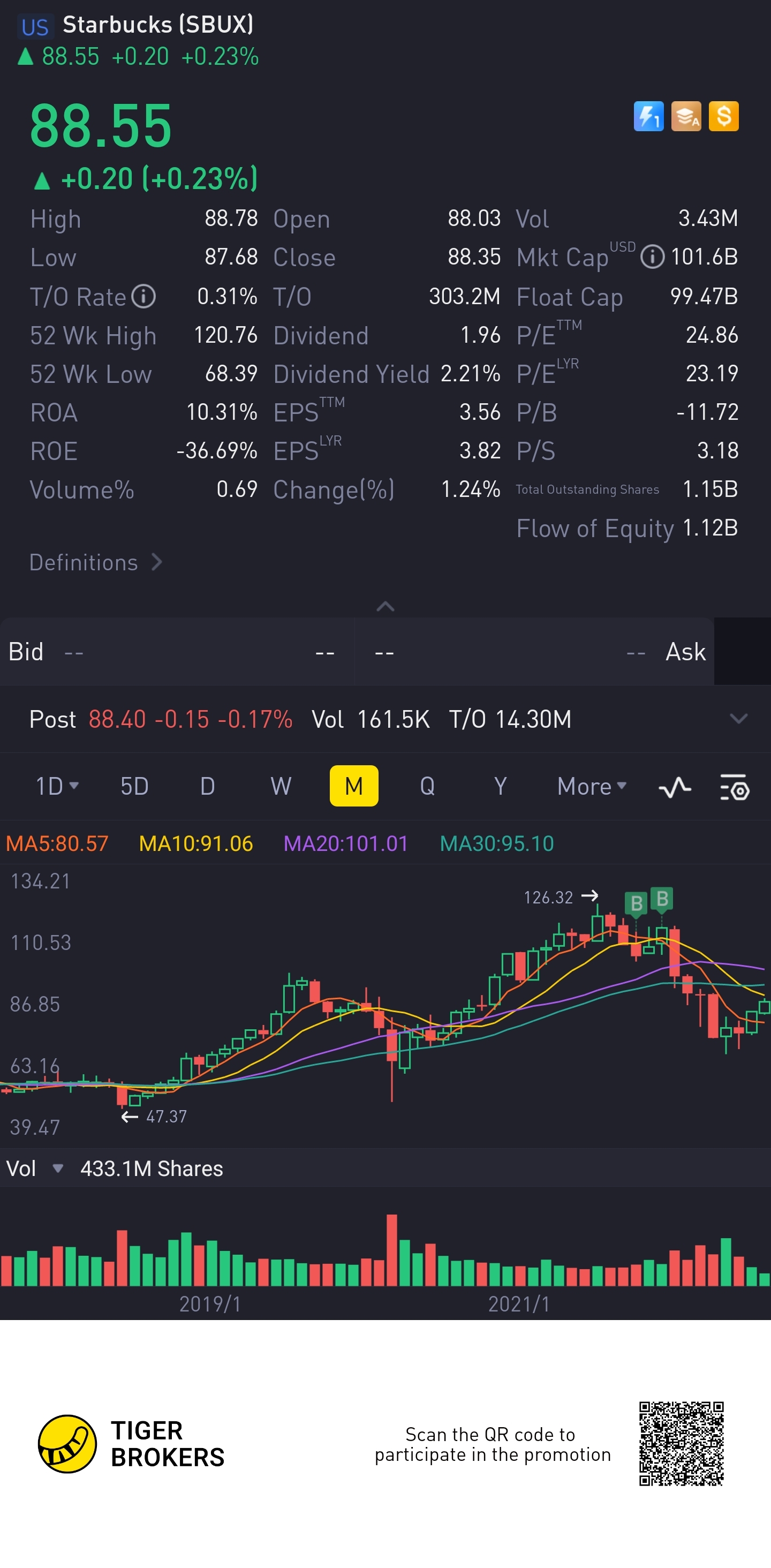Screen dimensions: 771x1568
Task: Tap the Total Outstanding Shares label
Action: point(587,489)
